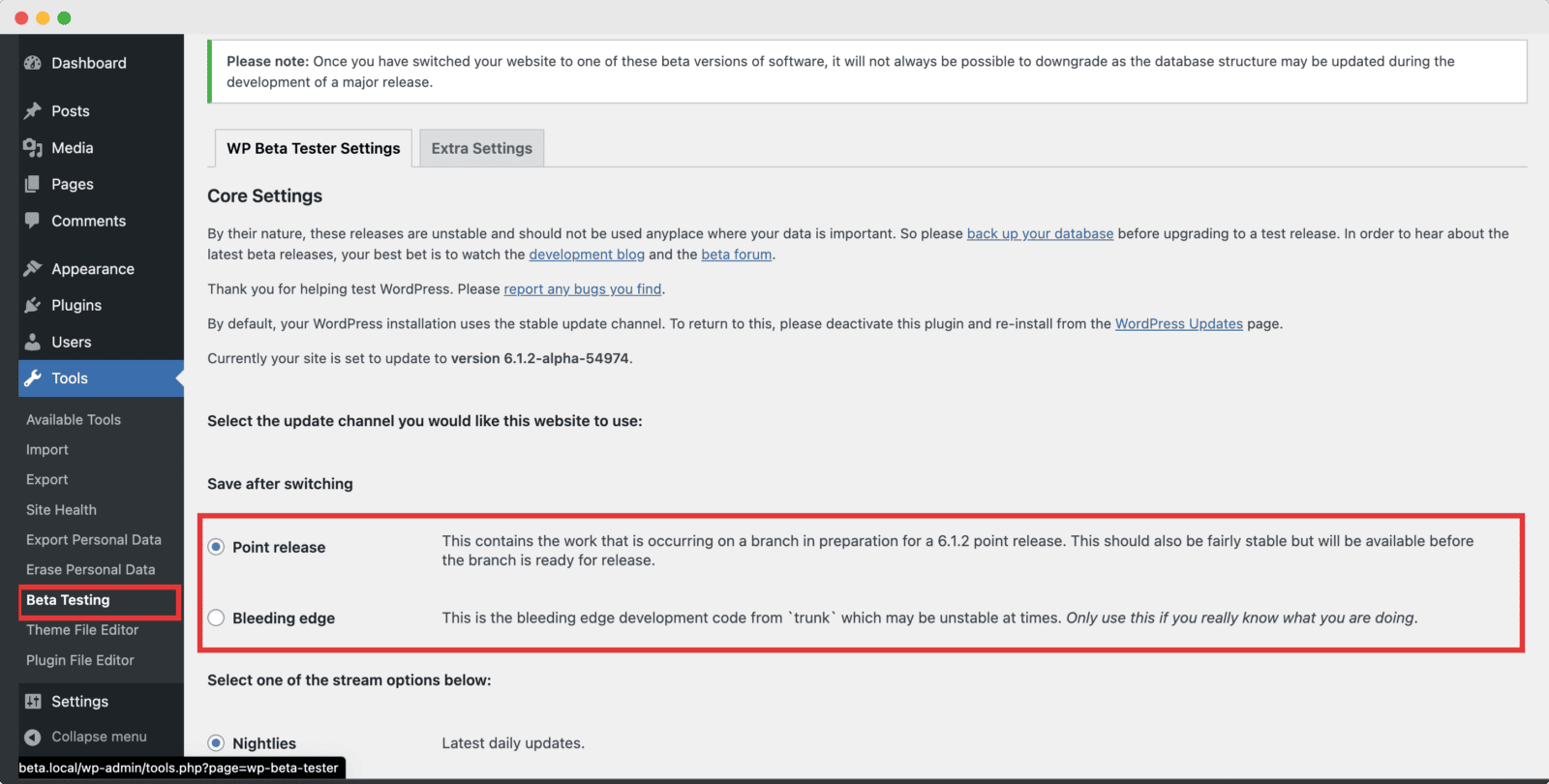This screenshot has height=784, width=1549.
Task: Follow the 'report any bugs you find' link
Action: tap(583, 289)
